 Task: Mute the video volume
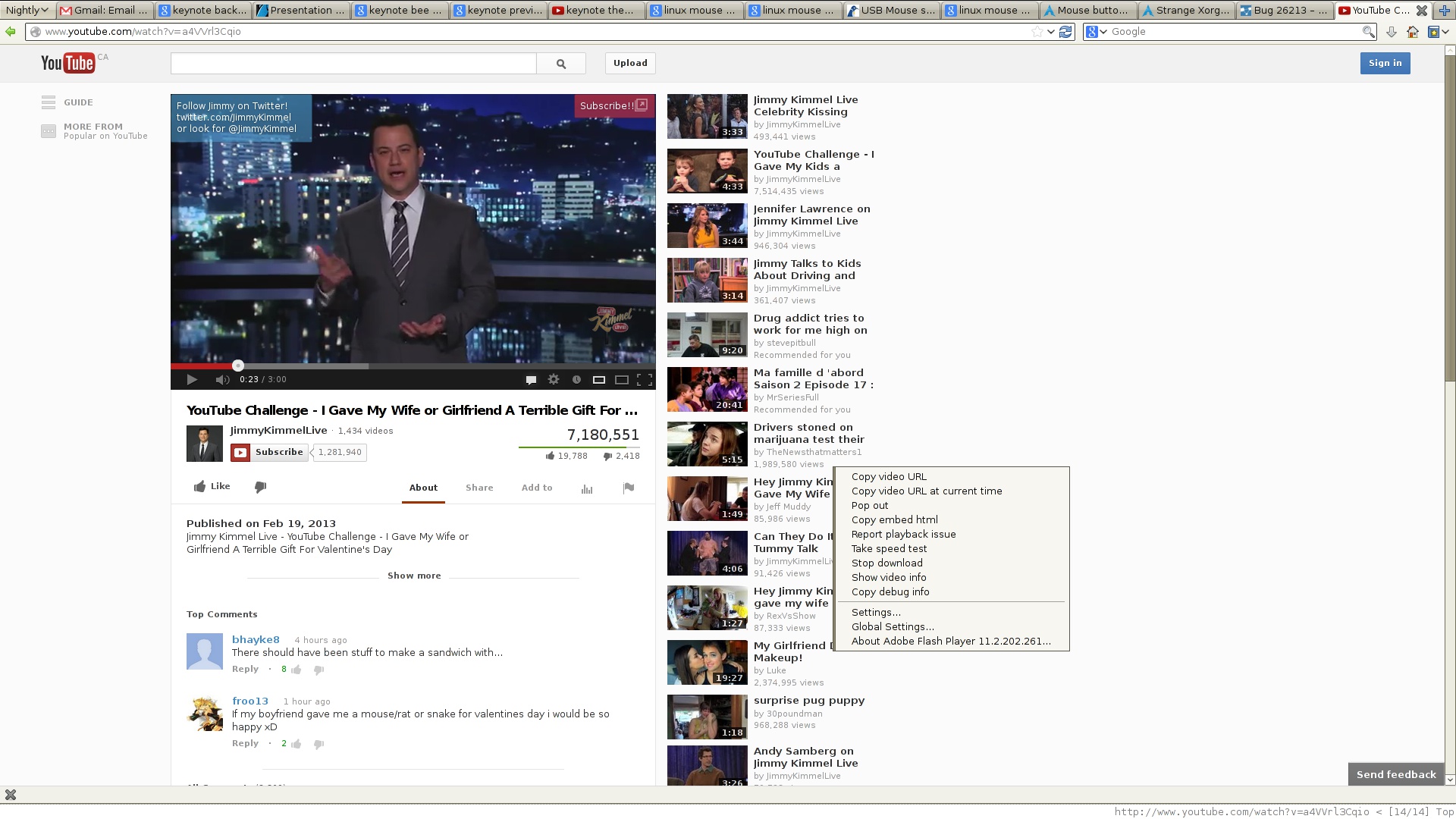pyautogui.click(x=222, y=380)
